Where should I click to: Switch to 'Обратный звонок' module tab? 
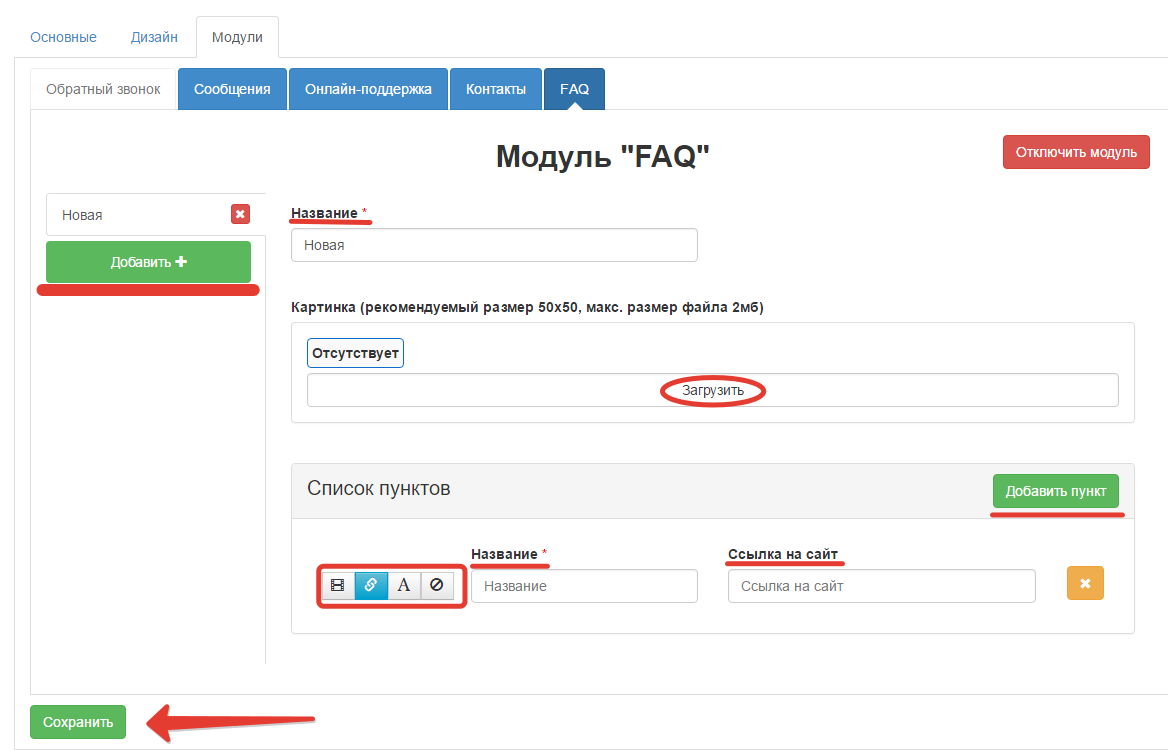coord(103,89)
